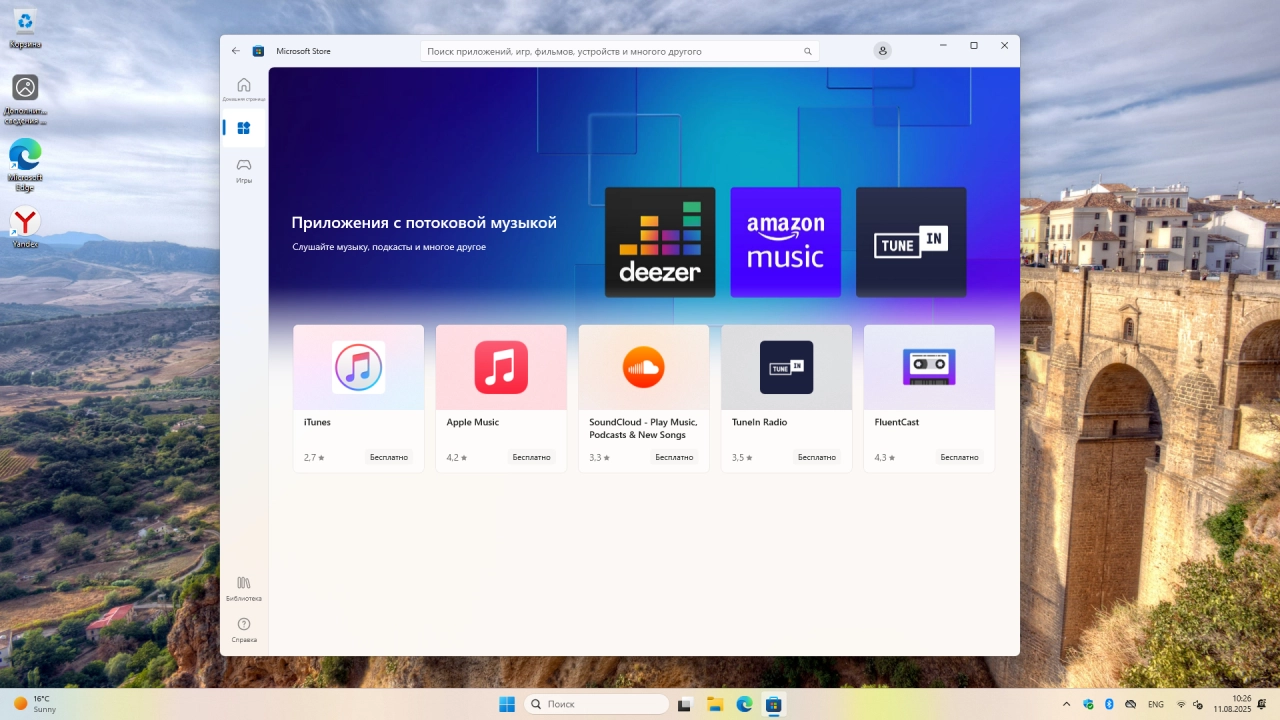
Task: Go back using the Store back arrow
Action: [236, 51]
